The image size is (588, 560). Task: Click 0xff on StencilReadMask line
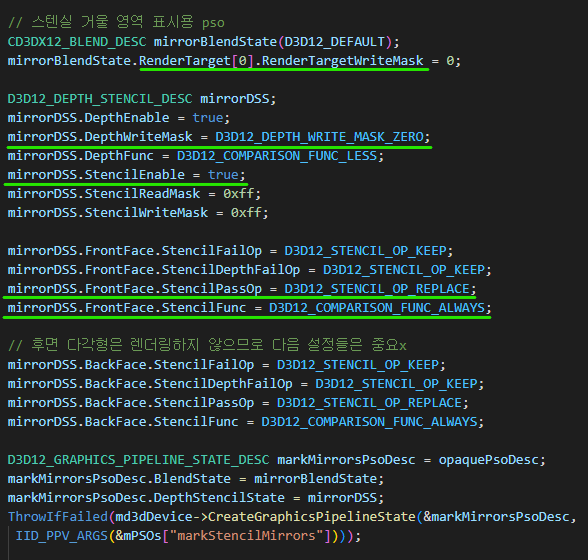coord(238,194)
